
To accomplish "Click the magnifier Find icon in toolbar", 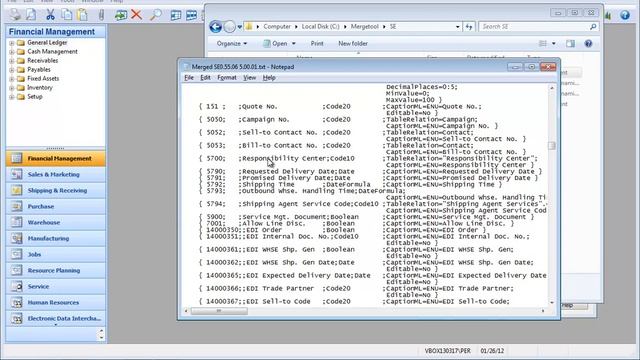I will (x=155, y=15).
